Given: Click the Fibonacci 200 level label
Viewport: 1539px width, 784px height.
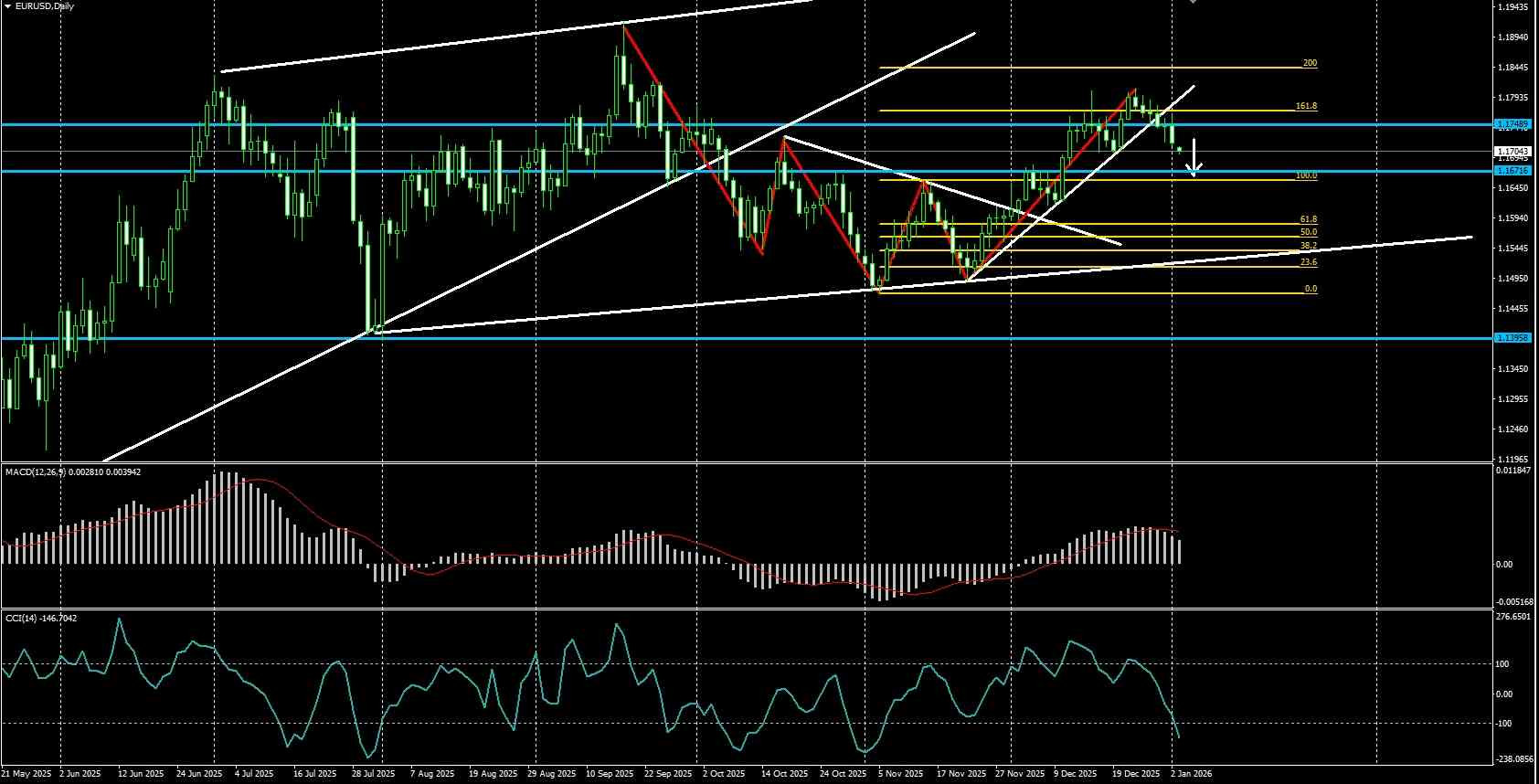Looking at the screenshot, I should click(x=1310, y=63).
